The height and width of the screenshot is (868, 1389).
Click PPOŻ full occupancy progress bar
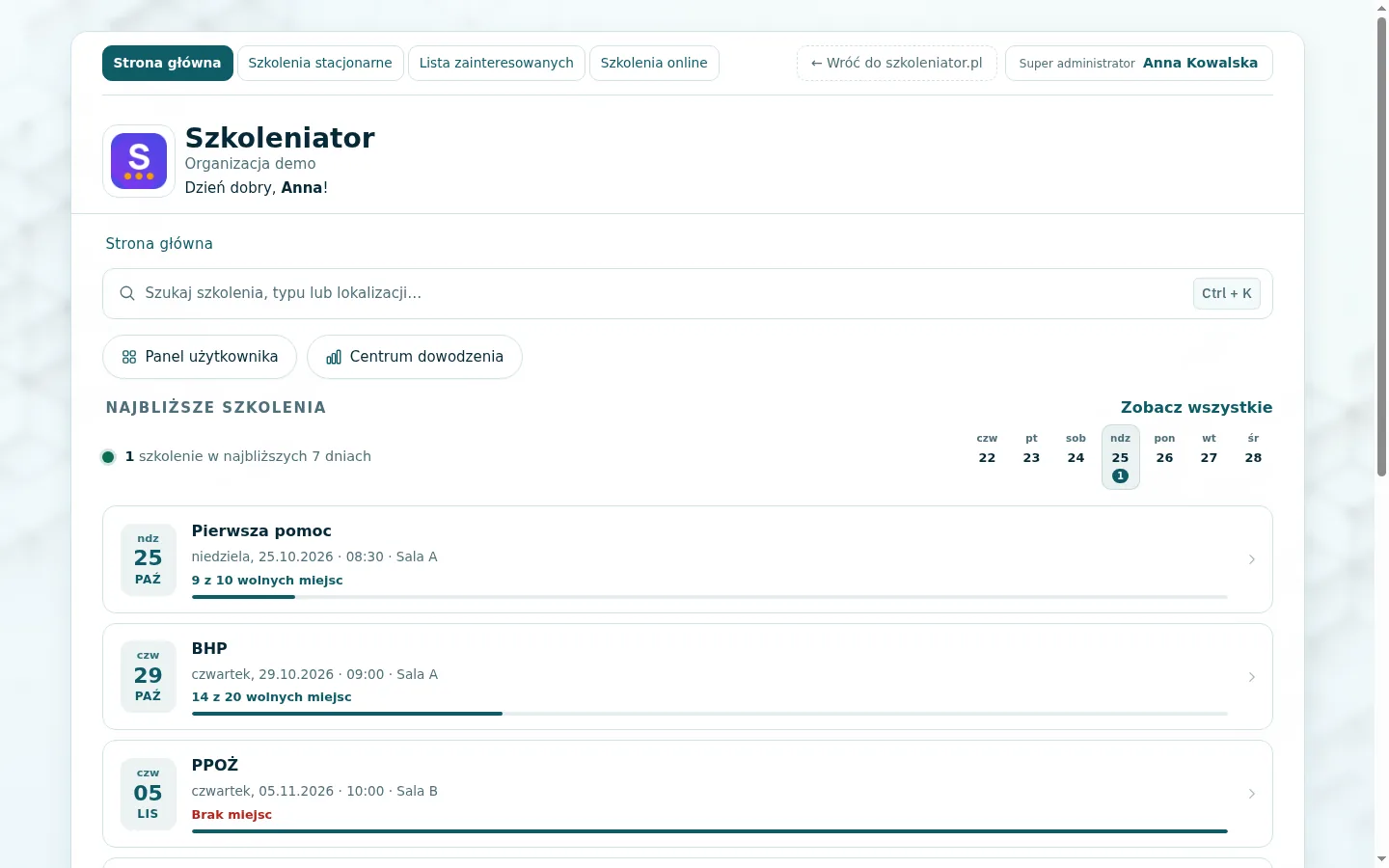pyautogui.click(x=710, y=831)
